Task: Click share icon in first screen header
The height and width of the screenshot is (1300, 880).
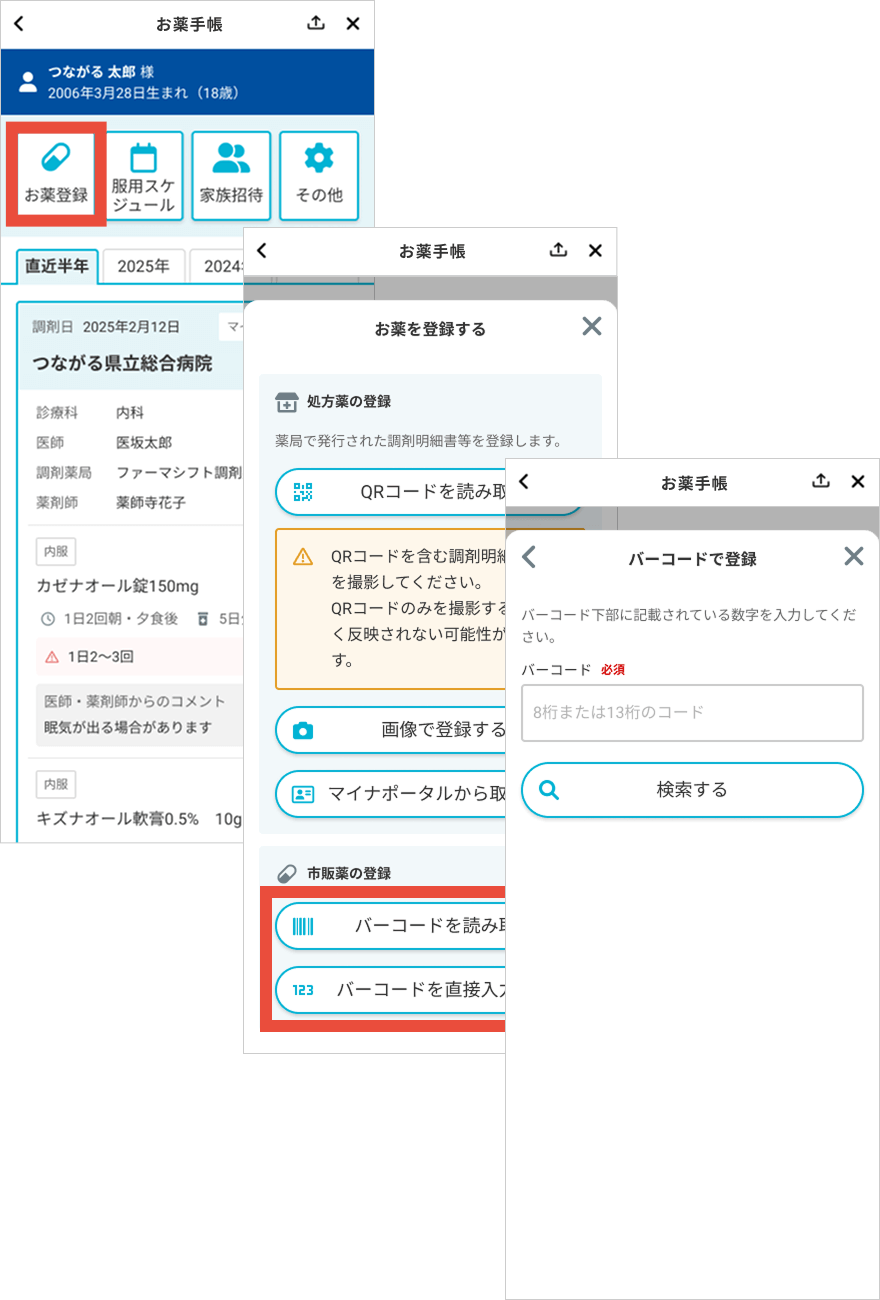Action: pyautogui.click(x=316, y=23)
